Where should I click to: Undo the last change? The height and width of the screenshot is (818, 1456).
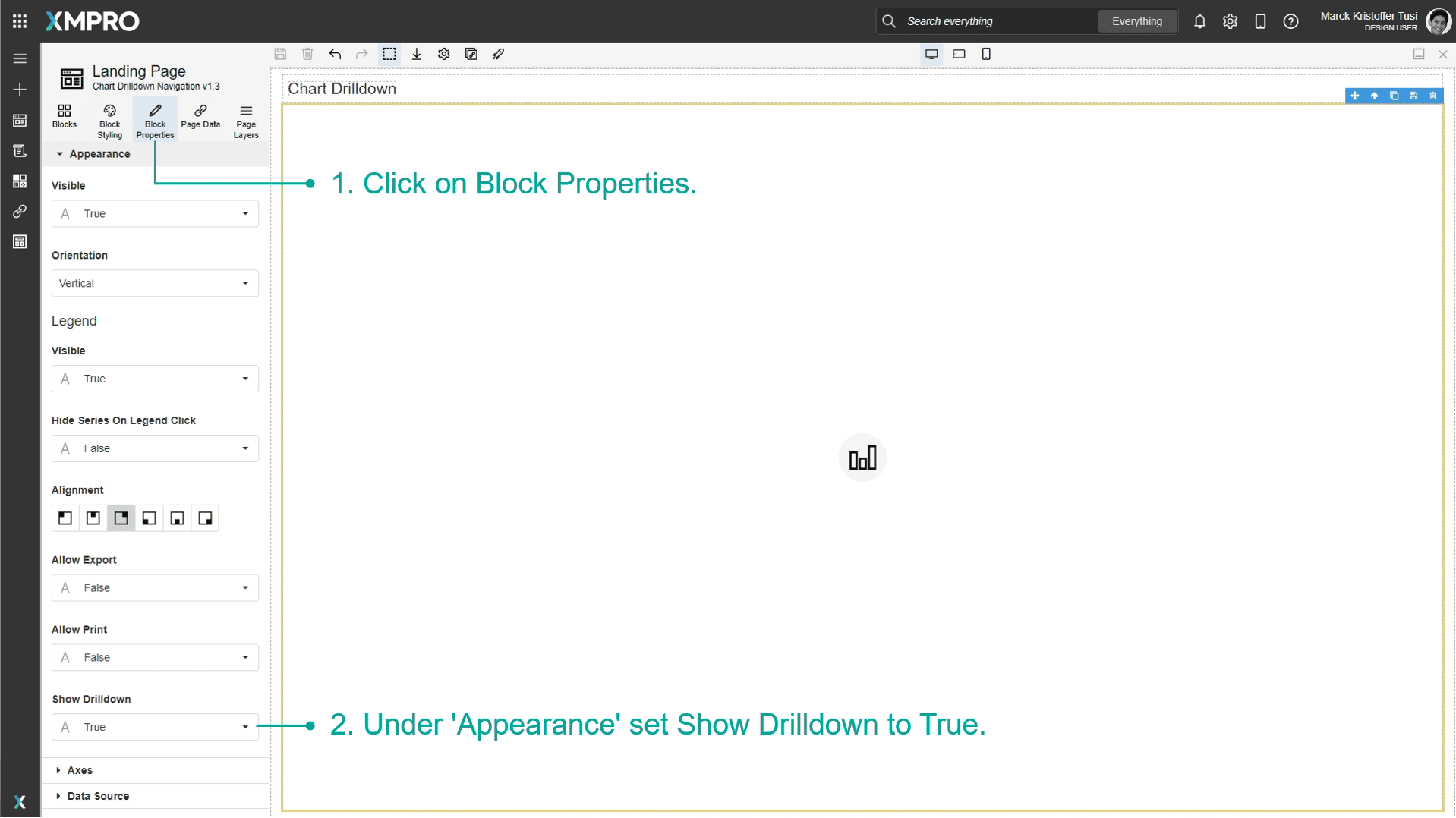(334, 54)
